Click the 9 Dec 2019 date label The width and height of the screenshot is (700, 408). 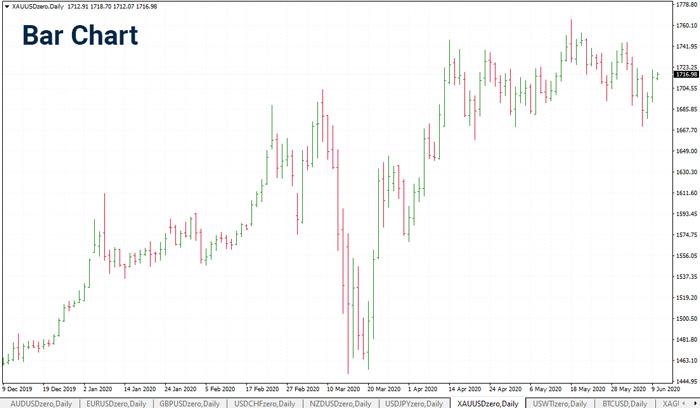click(18, 387)
